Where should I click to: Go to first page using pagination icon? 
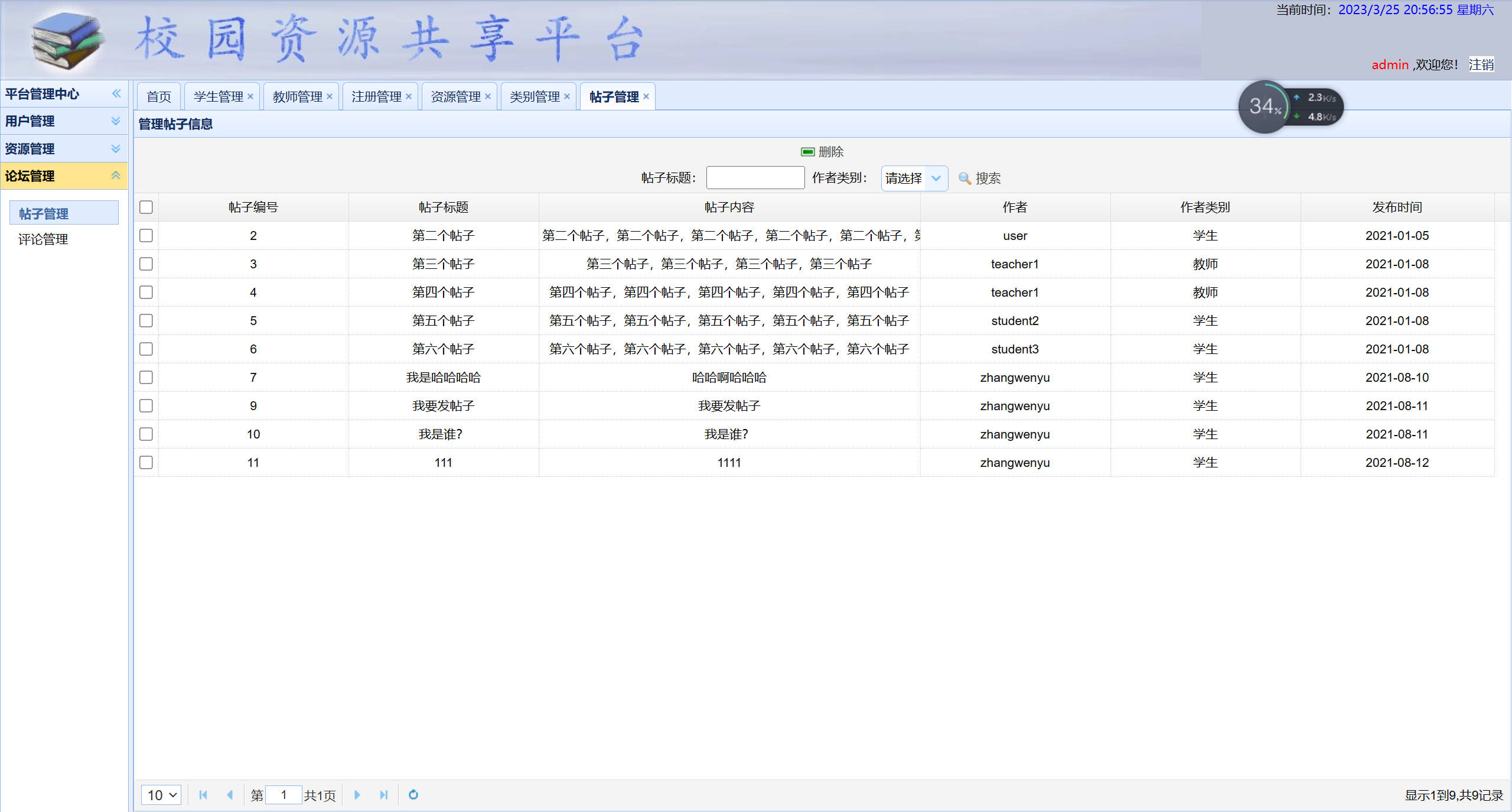coord(203,795)
